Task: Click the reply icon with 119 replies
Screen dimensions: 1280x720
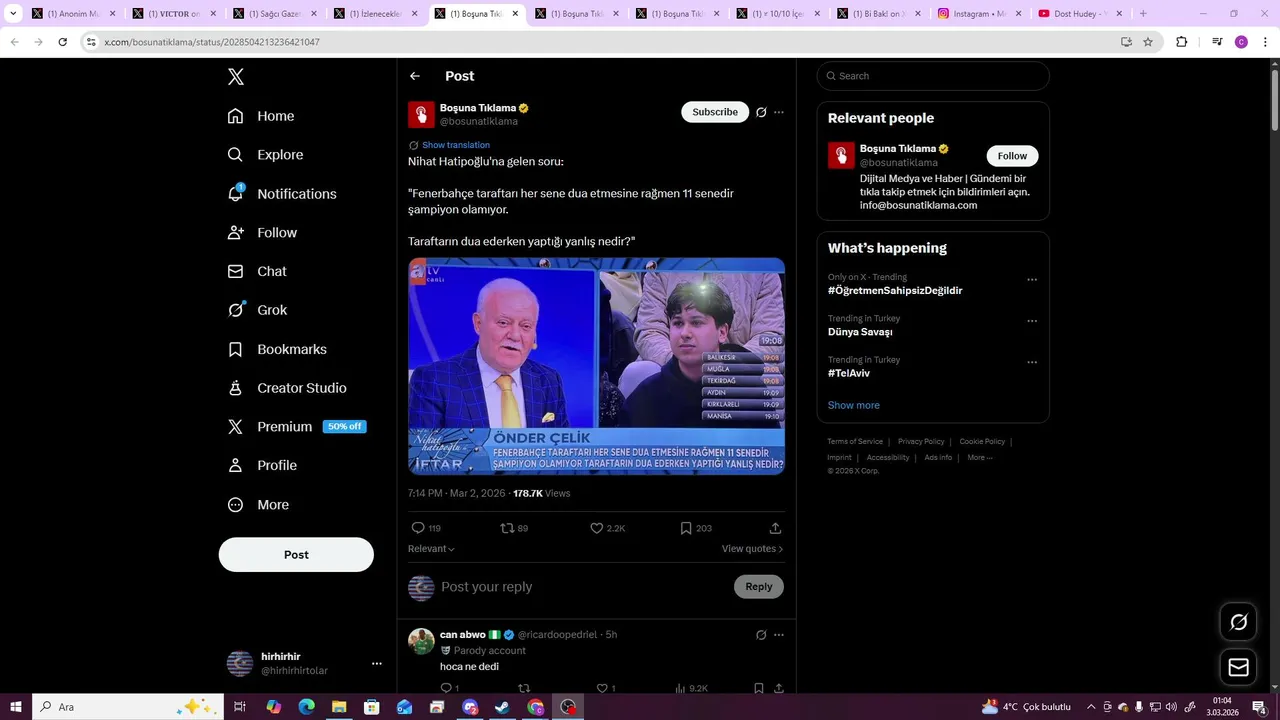Action: tap(426, 528)
